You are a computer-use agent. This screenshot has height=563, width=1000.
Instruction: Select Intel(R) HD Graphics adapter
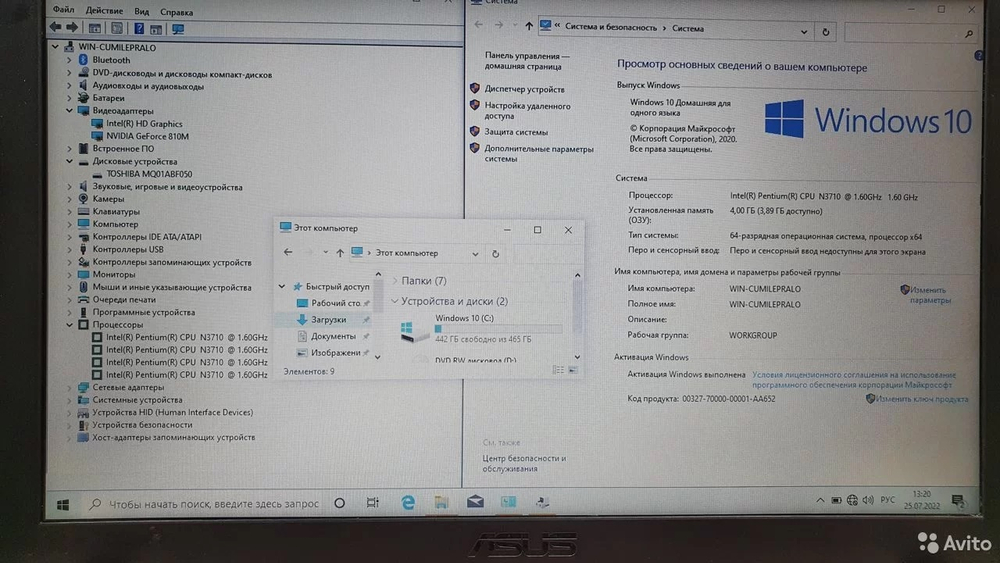click(144, 124)
